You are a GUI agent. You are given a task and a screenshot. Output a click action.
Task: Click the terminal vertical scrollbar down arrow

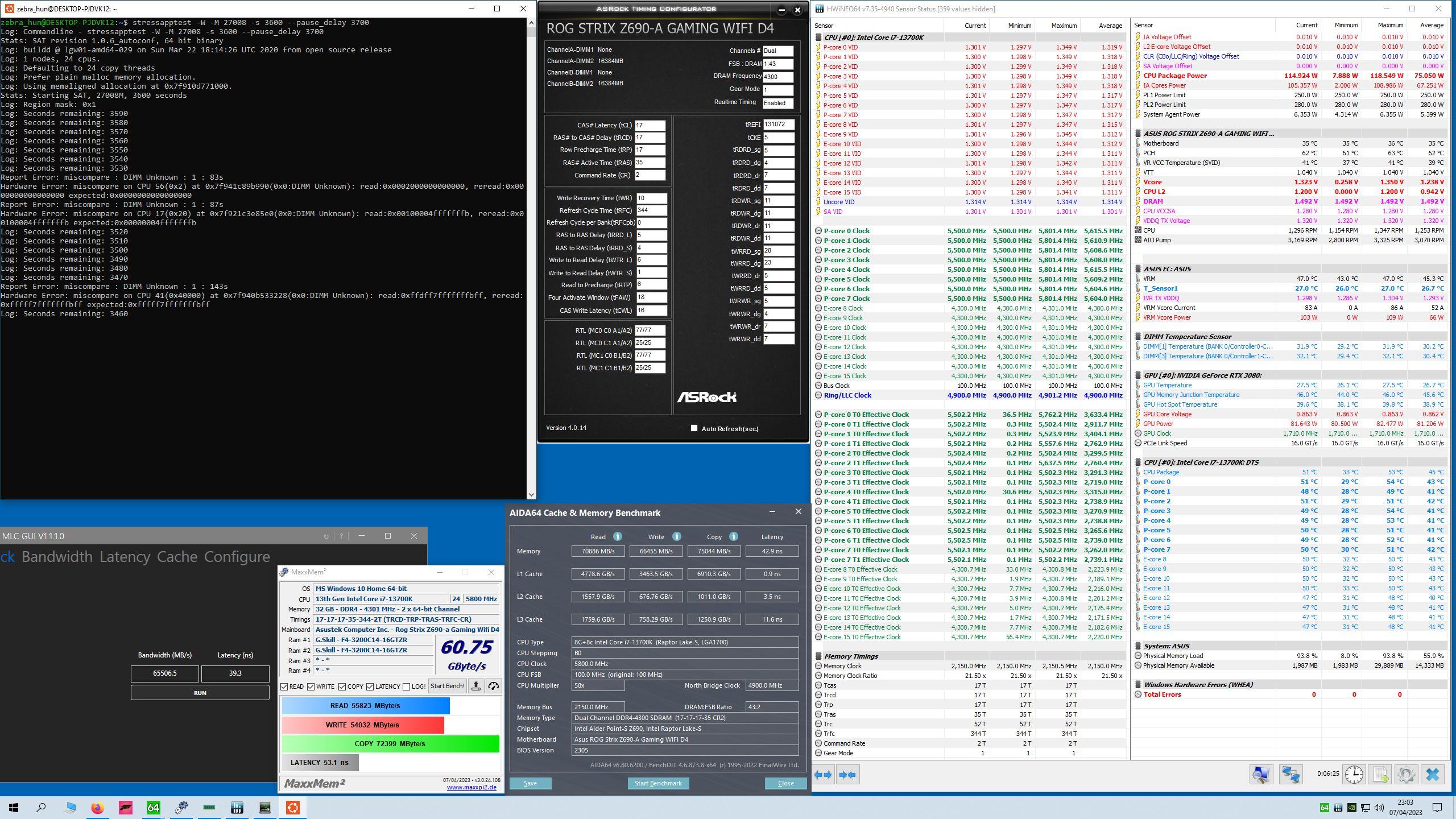(531, 495)
